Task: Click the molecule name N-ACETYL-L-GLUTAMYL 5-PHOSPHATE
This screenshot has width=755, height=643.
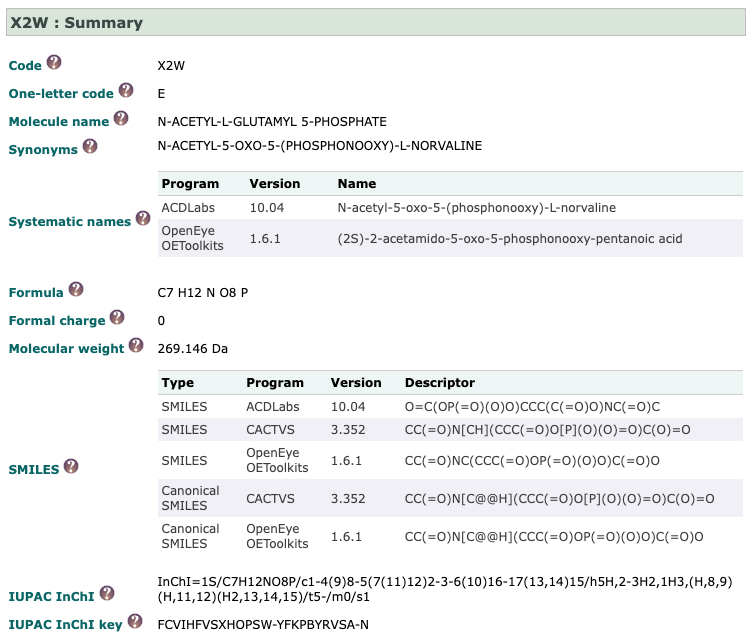Action: 272,122
